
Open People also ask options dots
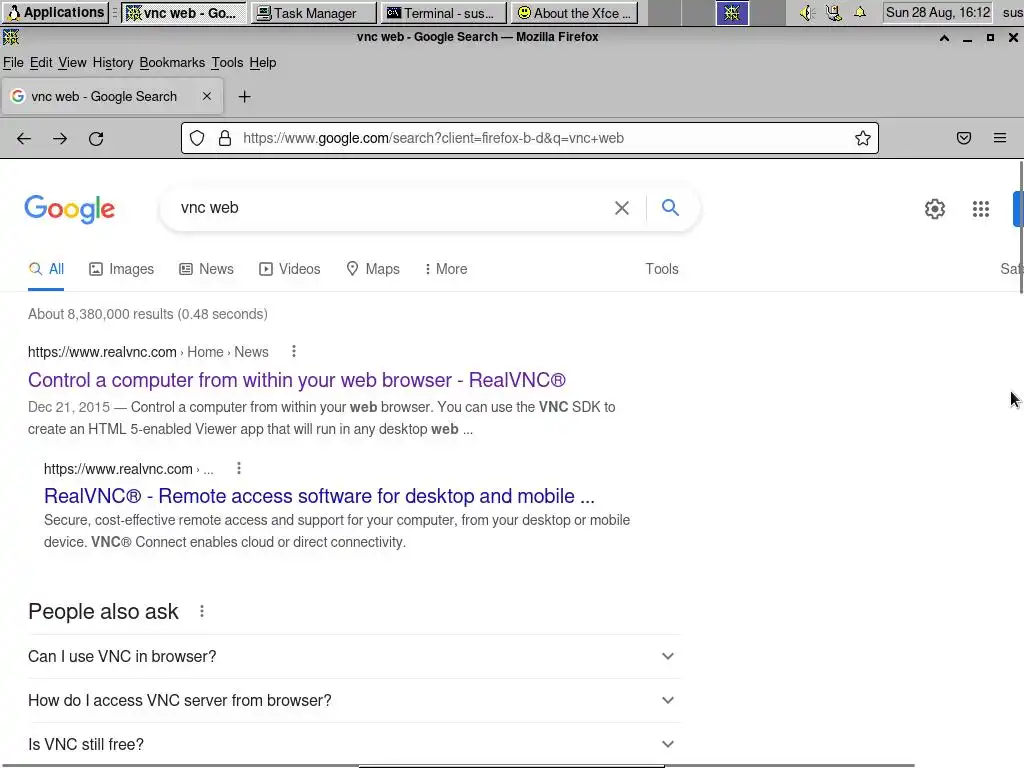[x=202, y=611]
